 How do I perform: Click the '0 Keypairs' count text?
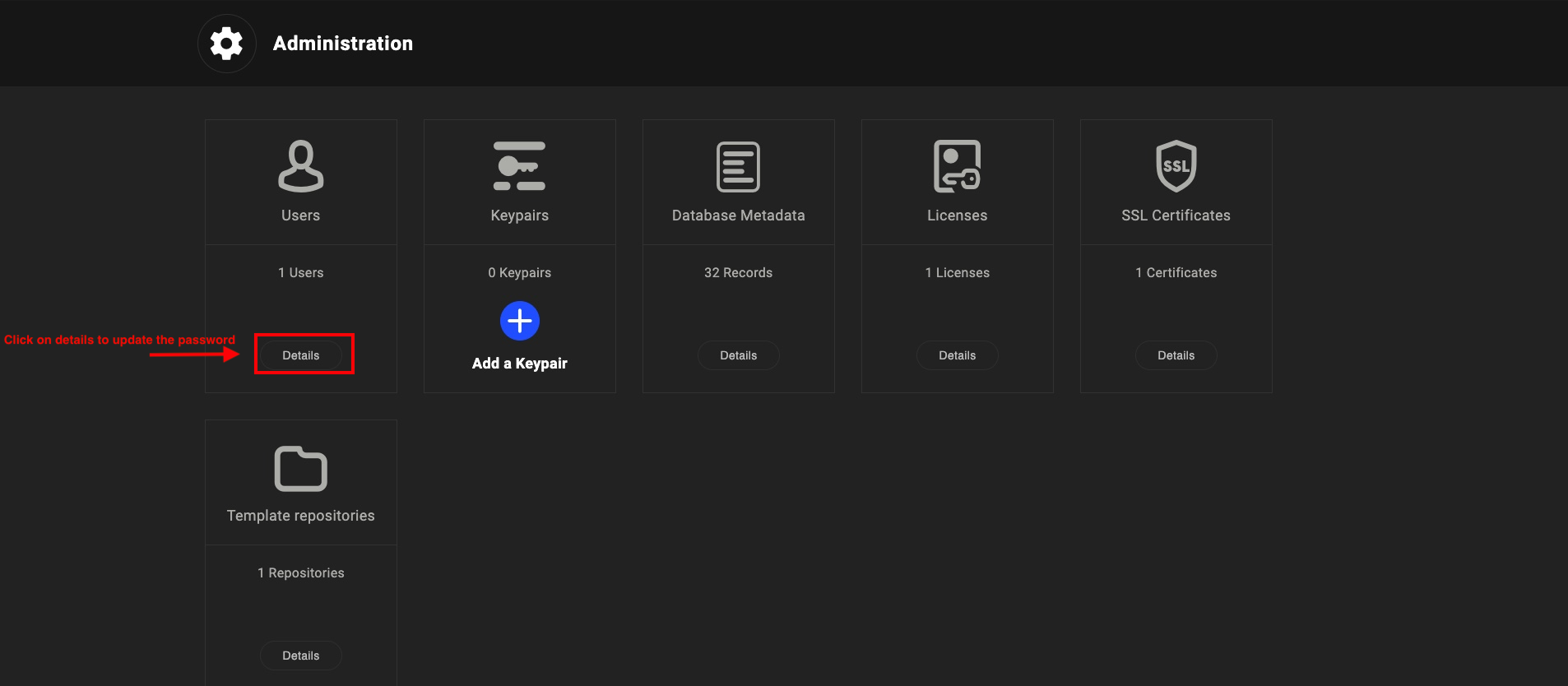point(520,273)
